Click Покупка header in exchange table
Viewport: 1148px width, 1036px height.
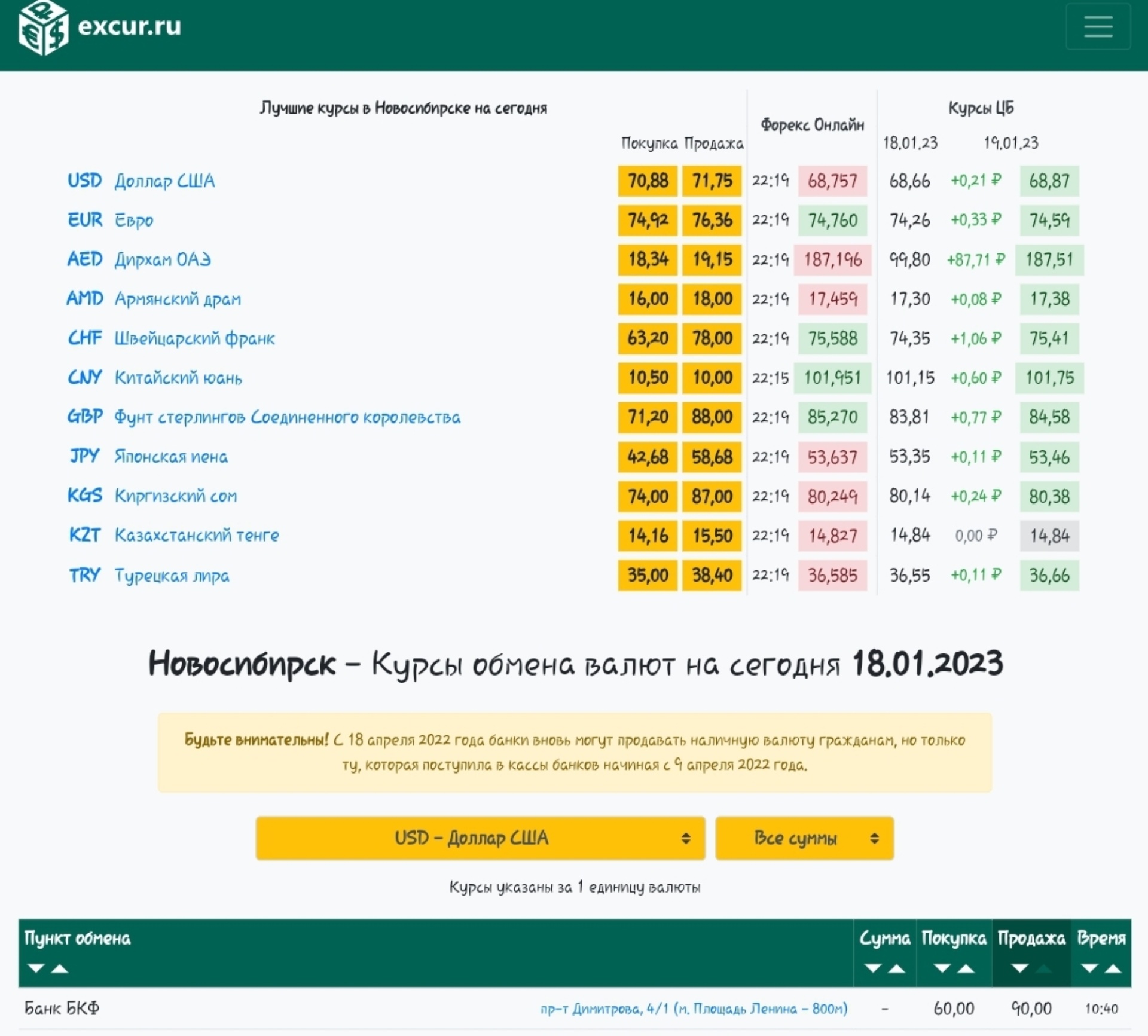954,939
